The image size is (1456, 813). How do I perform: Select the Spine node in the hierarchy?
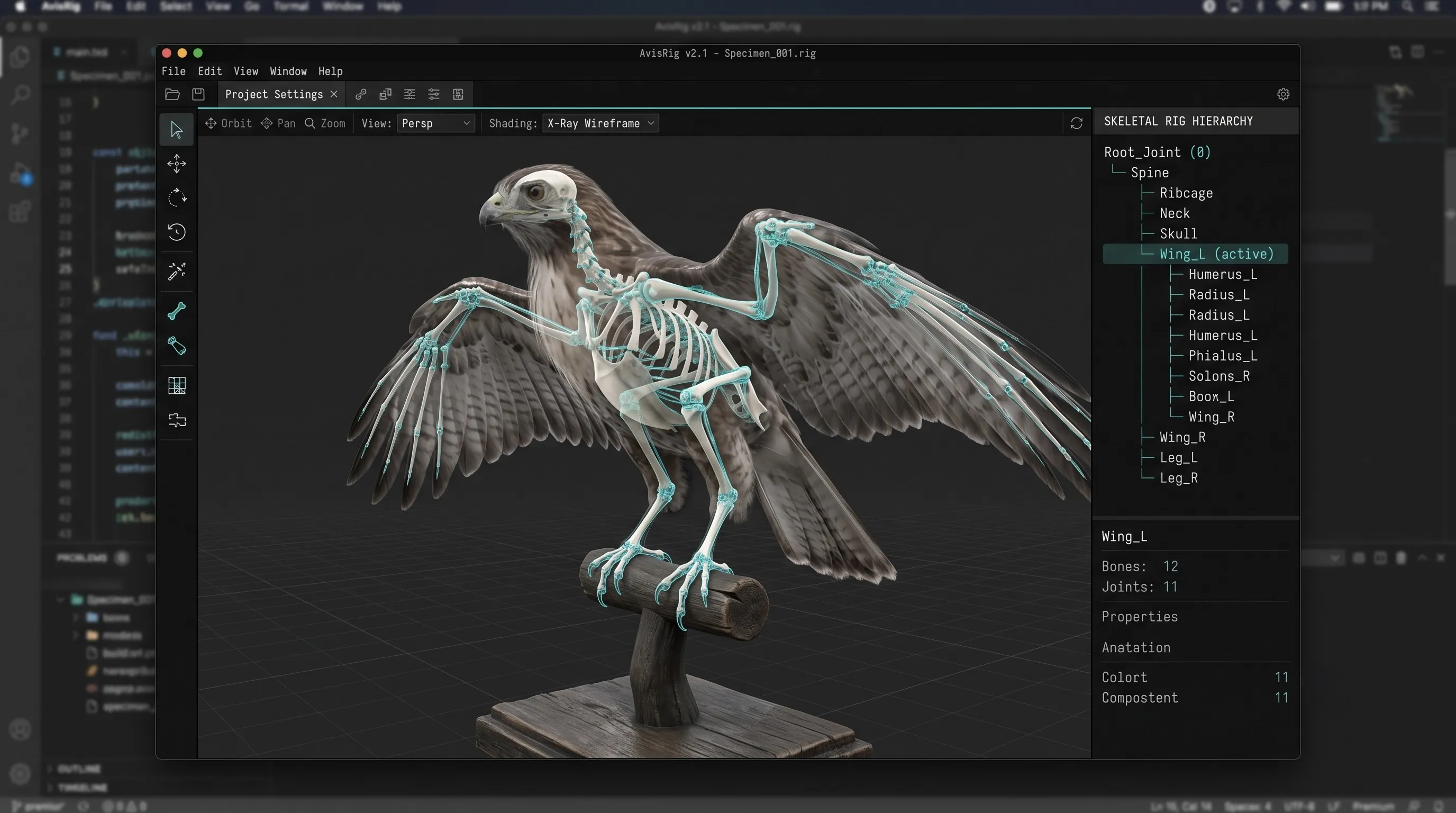point(1150,173)
